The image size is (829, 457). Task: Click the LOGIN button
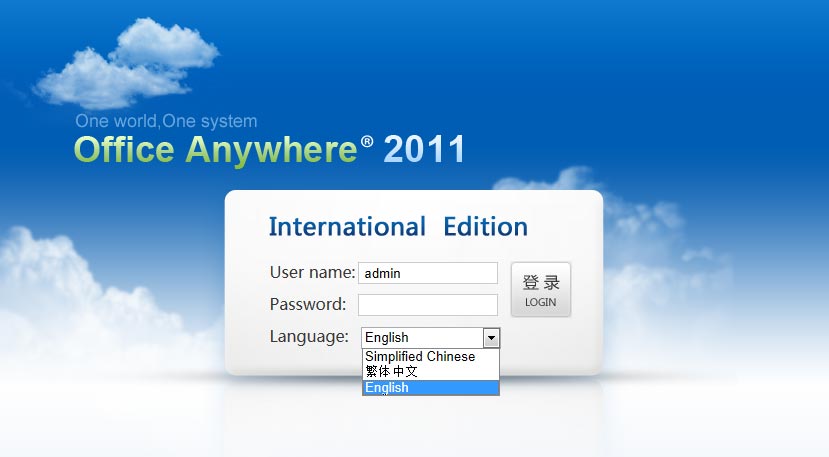(540, 290)
